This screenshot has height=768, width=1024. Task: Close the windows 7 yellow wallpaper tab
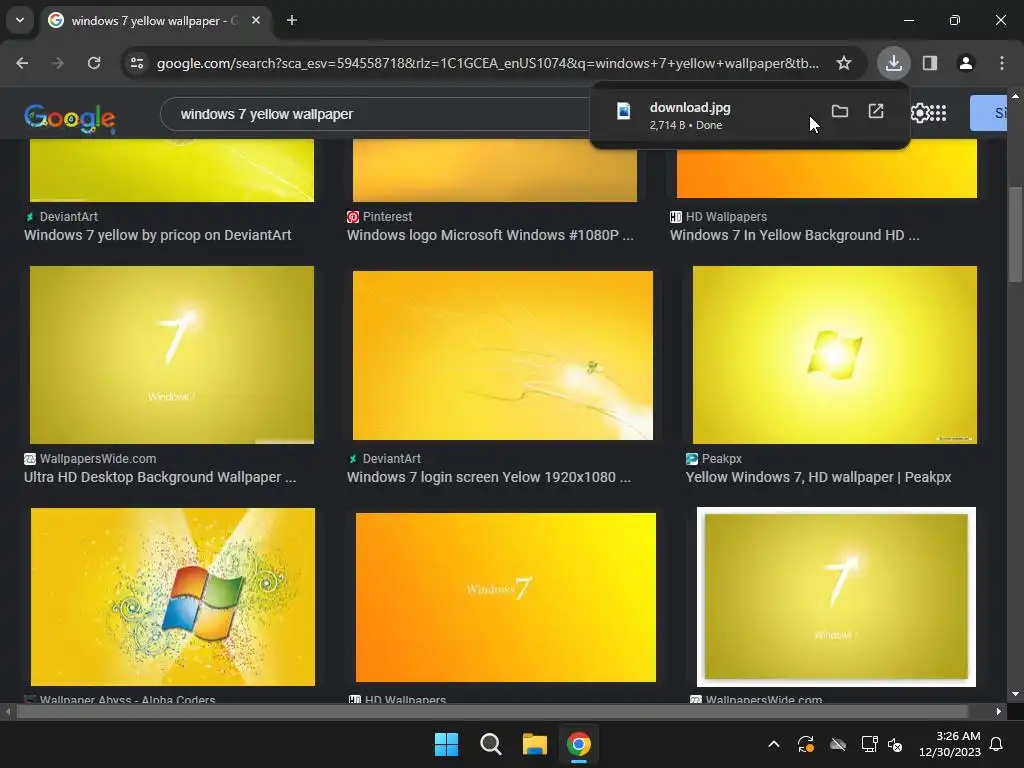coord(256,20)
